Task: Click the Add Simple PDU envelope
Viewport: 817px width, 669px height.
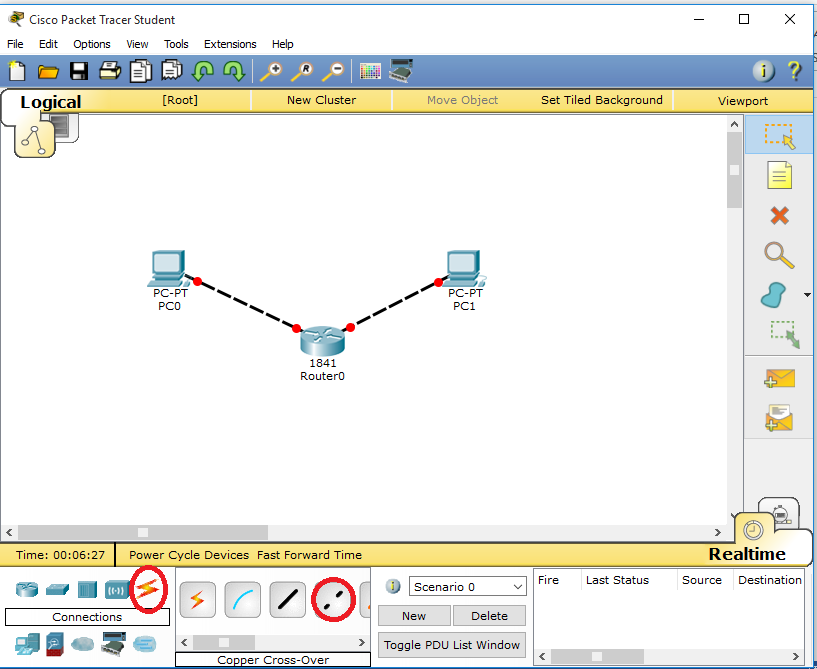Action: [779, 379]
